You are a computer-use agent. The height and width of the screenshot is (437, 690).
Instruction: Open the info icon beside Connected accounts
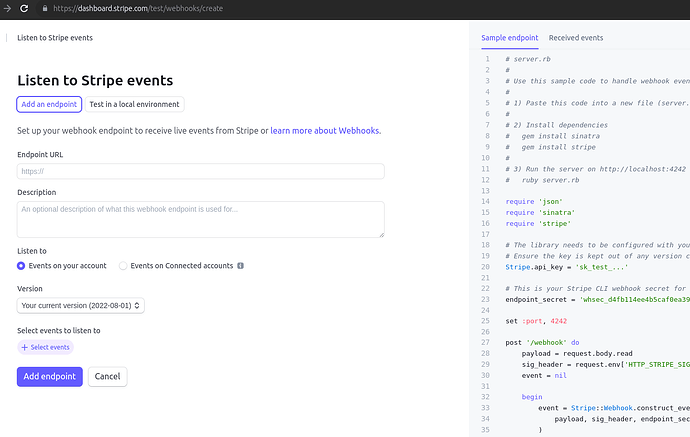240,266
